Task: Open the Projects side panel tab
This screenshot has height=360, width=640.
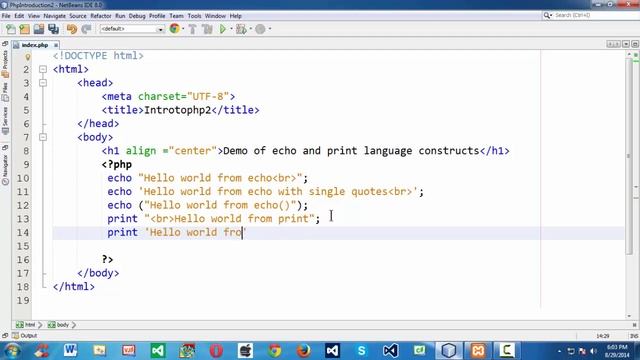Action: [x=5, y=64]
